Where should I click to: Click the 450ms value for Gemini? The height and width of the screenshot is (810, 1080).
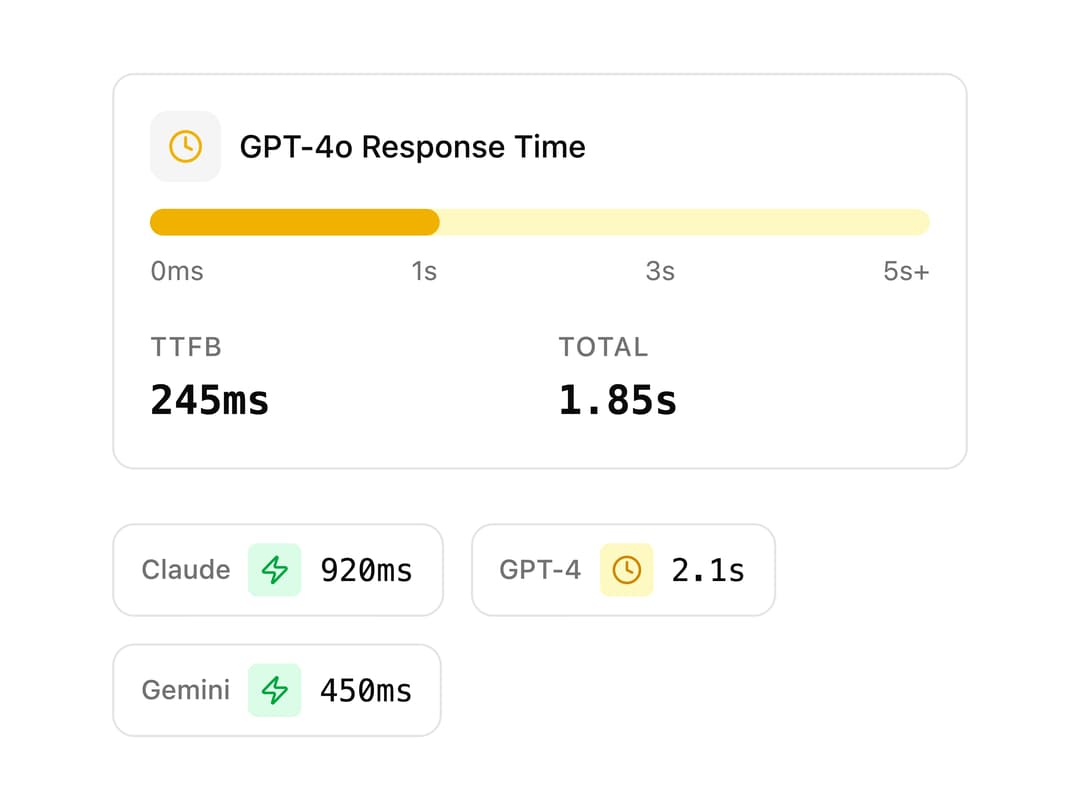coord(366,691)
